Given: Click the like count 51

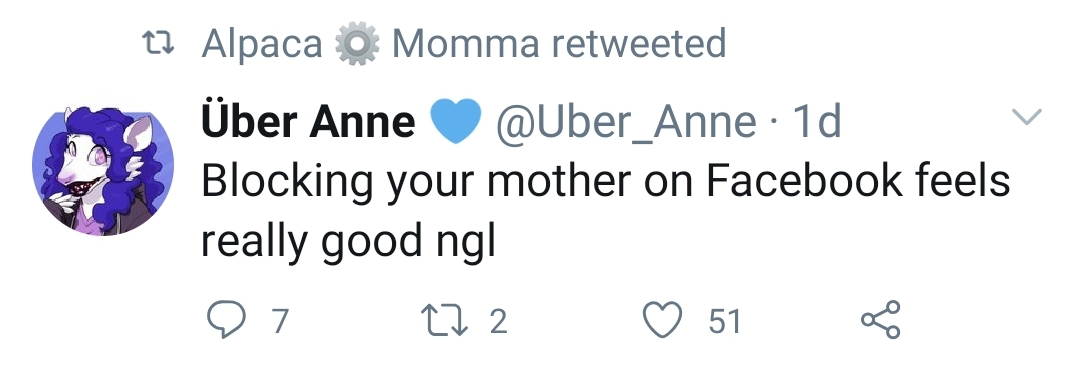Looking at the screenshot, I should [725, 322].
